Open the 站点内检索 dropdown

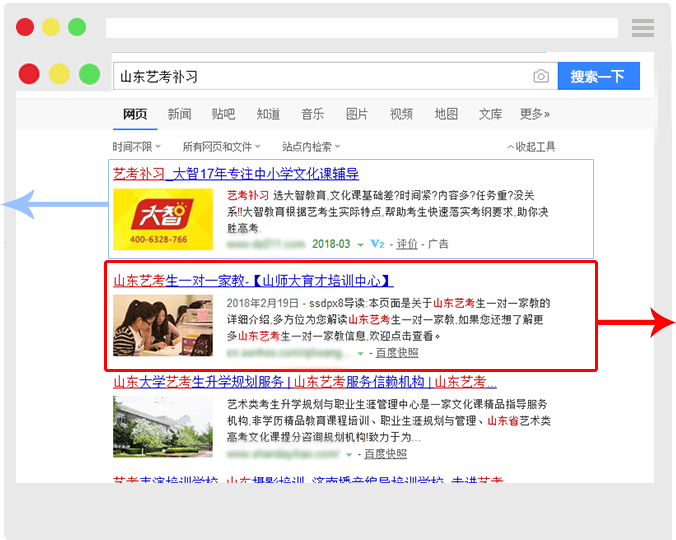311,147
